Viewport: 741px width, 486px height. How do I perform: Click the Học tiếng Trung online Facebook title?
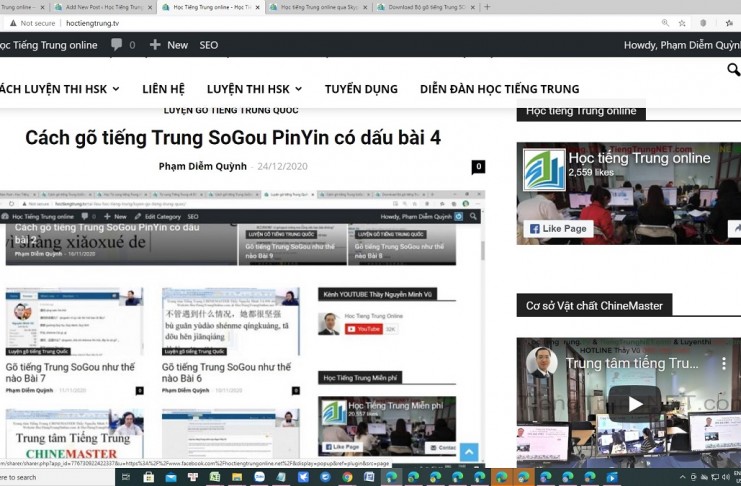(x=639, y=158)
